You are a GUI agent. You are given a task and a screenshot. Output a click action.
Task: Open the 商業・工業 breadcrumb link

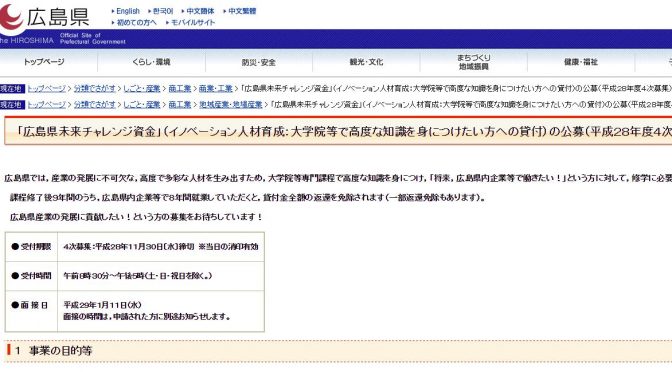216,88
